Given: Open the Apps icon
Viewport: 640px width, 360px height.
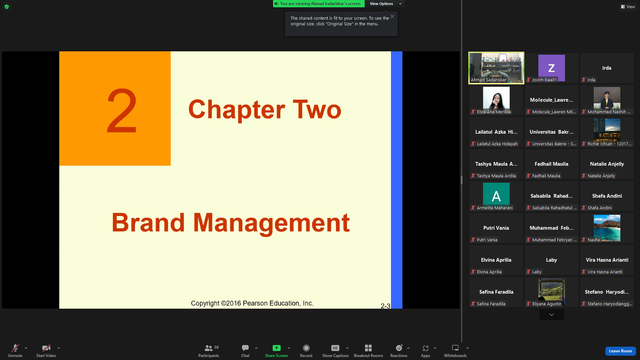Looking at the screenshot, I should [425, 348].
